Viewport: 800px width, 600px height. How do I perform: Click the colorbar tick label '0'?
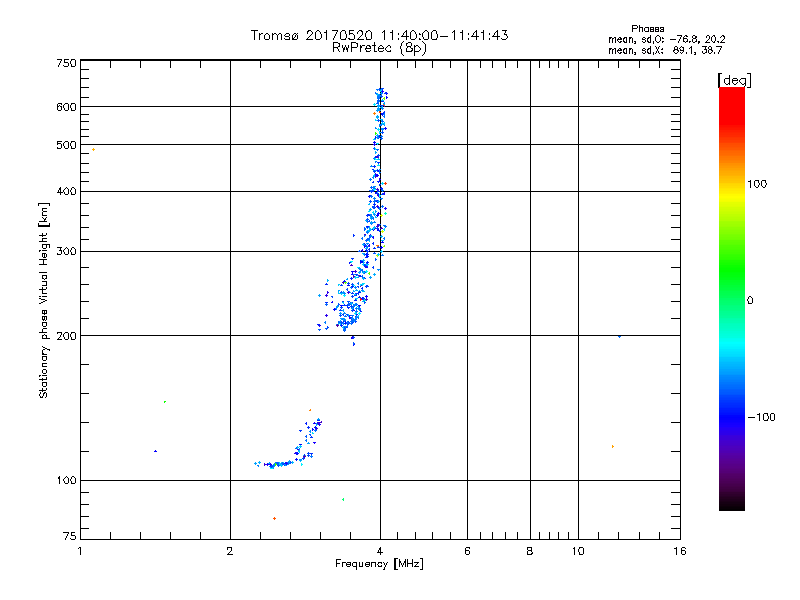pos(749,301)
